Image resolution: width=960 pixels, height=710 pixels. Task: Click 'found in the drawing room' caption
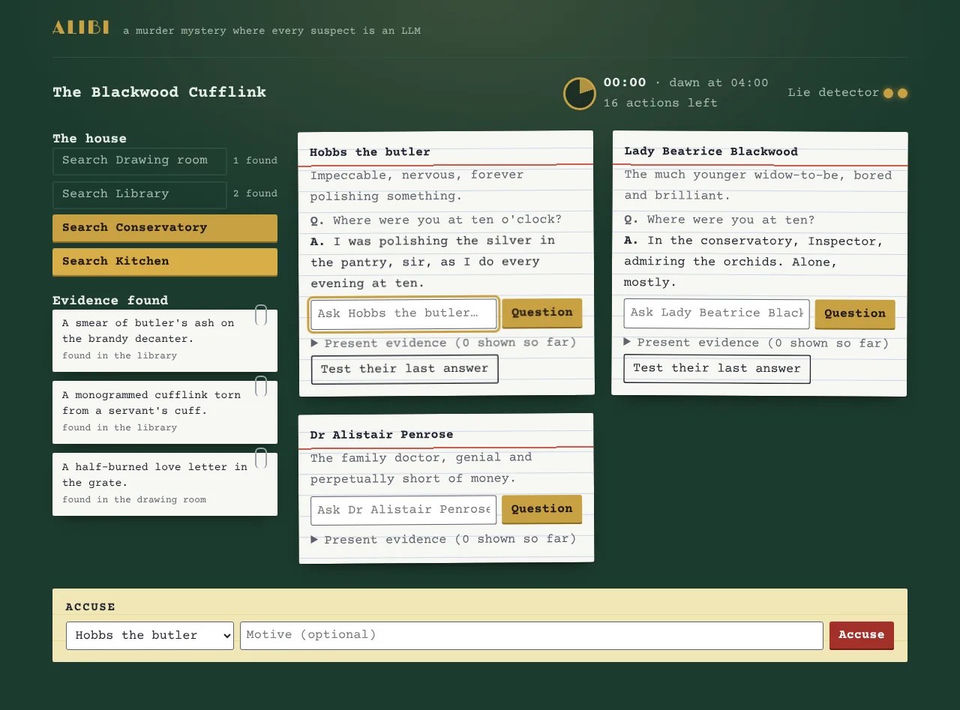[x=134, y=499]
